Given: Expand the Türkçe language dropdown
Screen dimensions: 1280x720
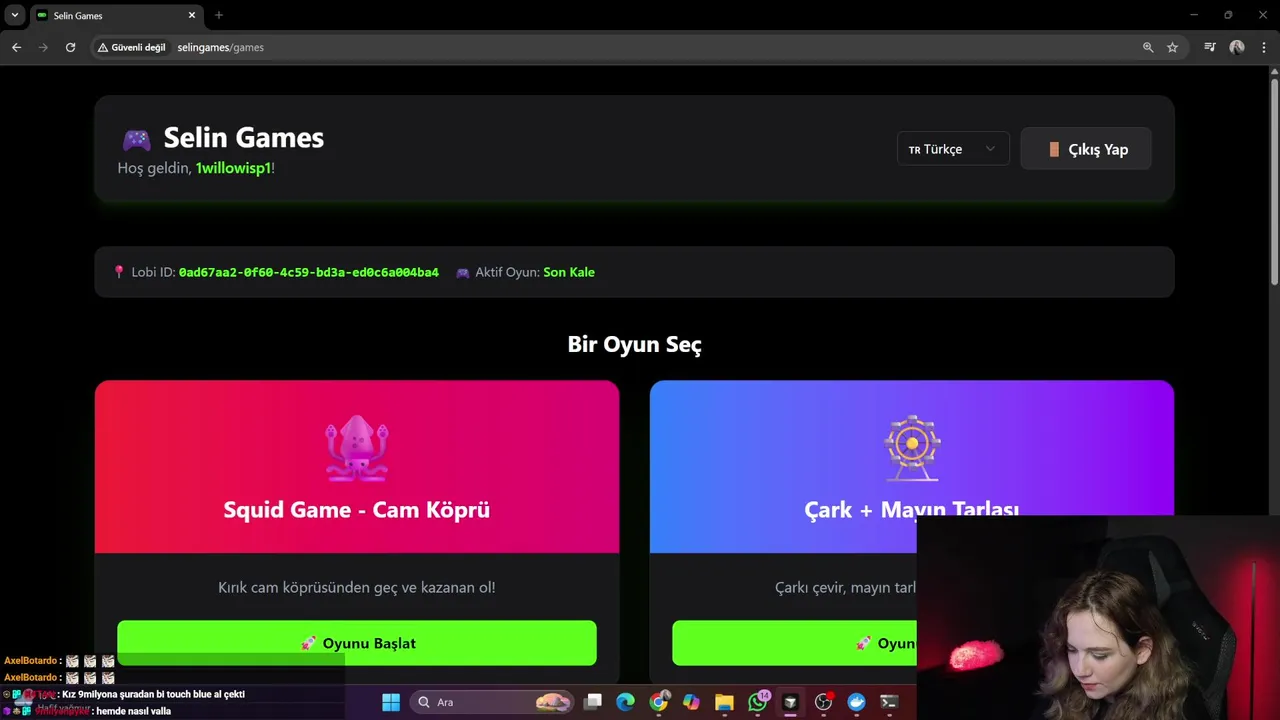Looking at the screenshot, I should click(x=953, y=149).
